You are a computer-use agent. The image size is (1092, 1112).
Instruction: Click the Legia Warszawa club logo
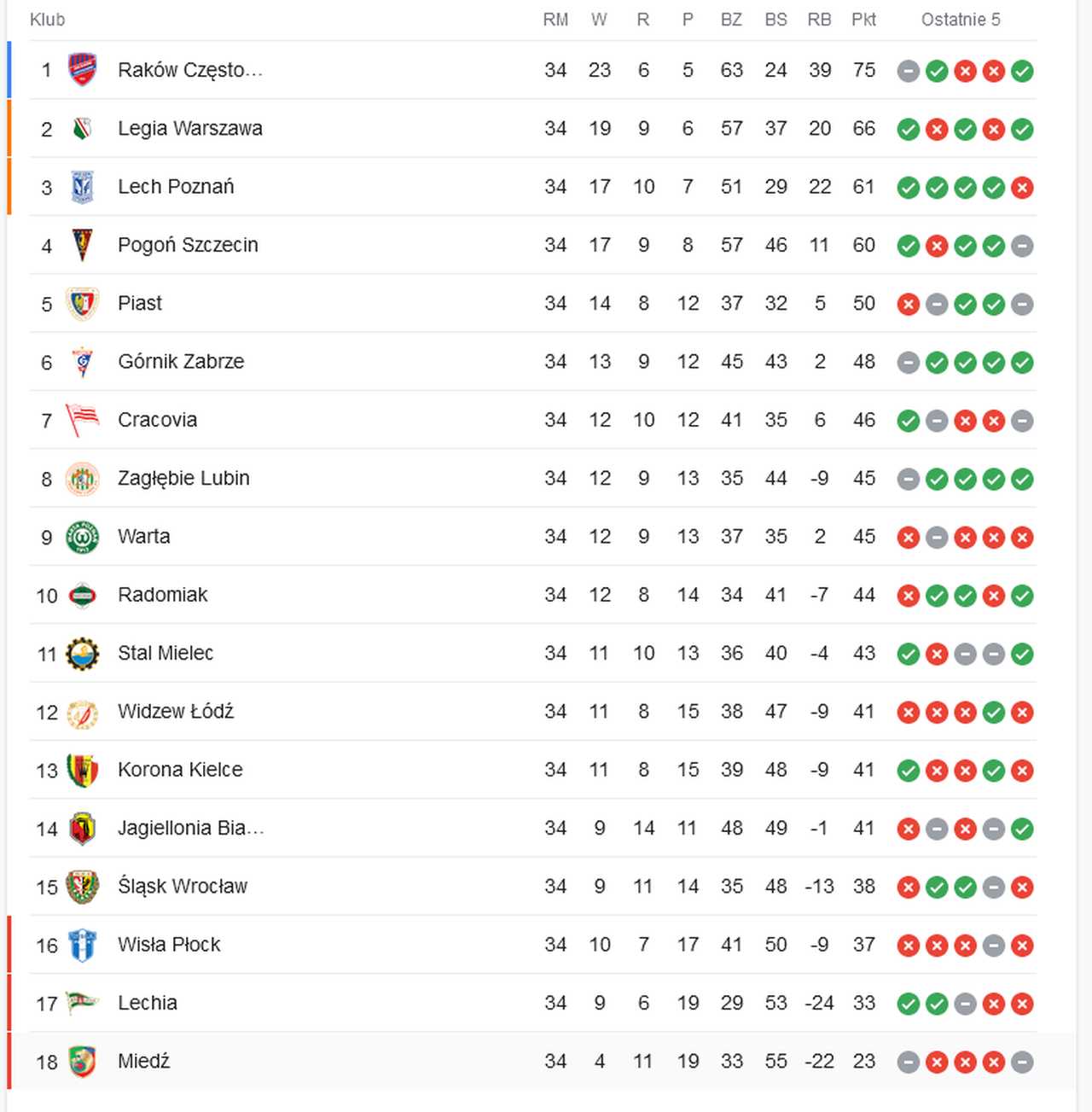point(83,129)
